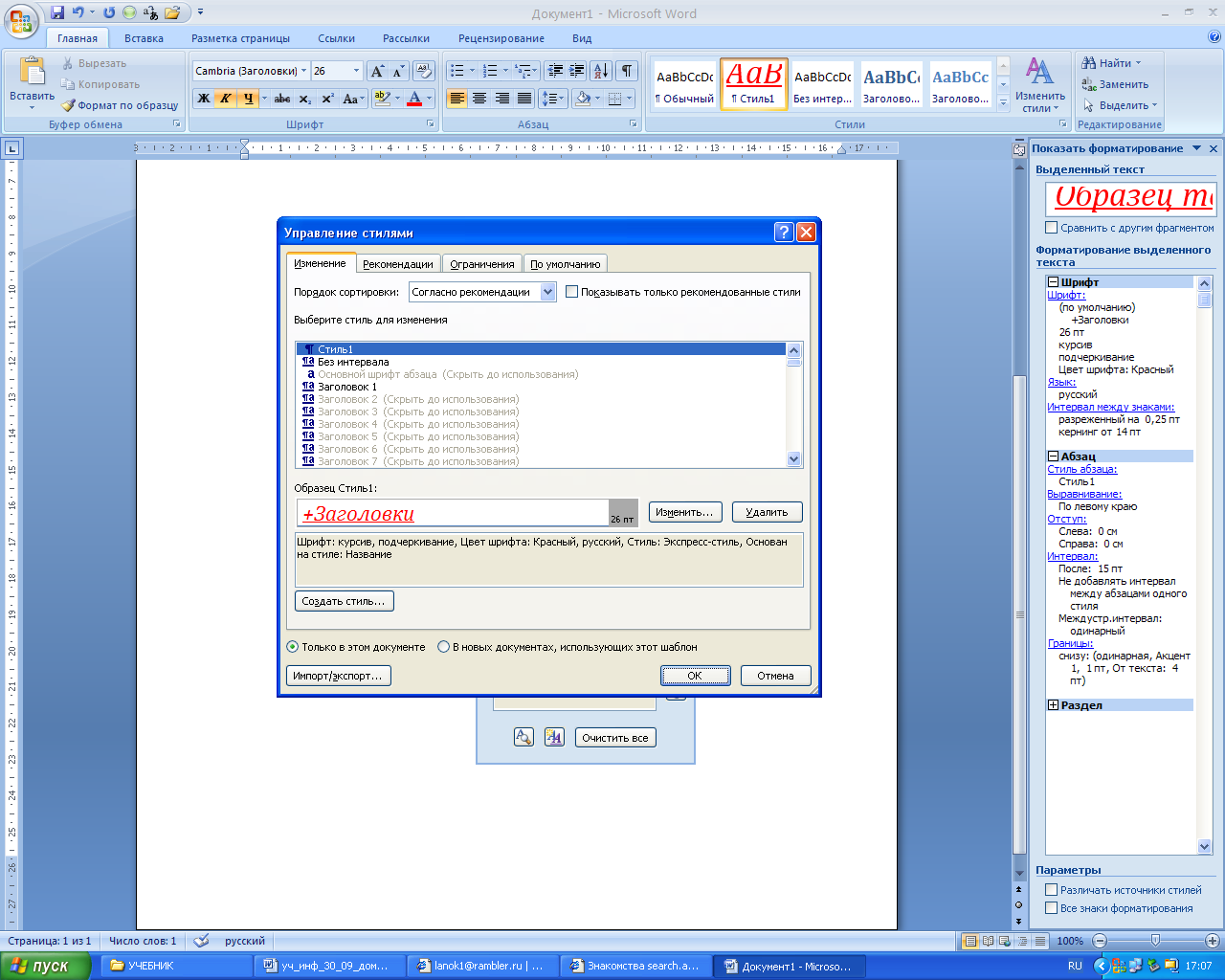Open Разметка страницы ribbon tab

[240, 38]
